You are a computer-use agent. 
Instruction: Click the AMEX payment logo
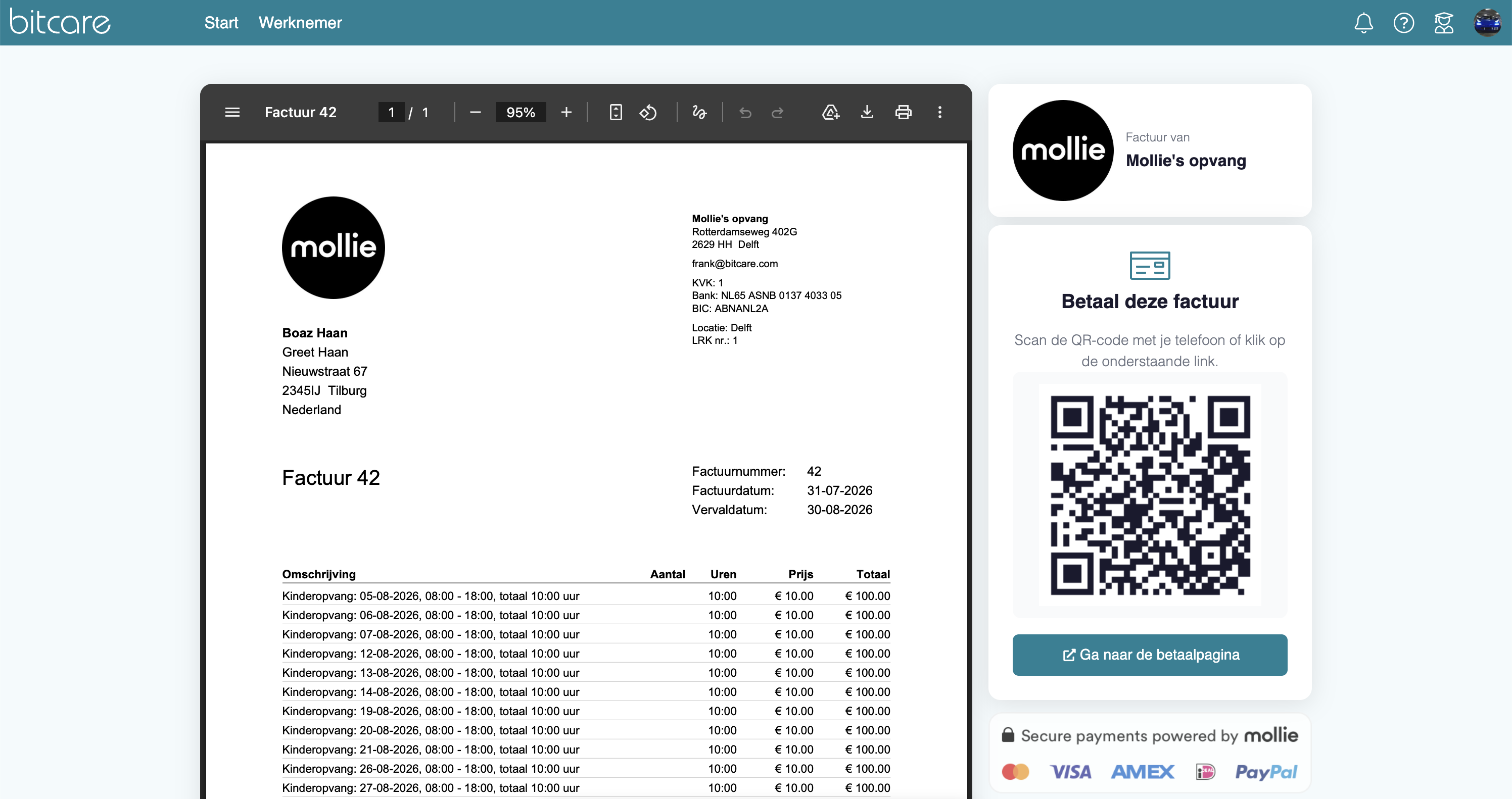[1143, 772]
